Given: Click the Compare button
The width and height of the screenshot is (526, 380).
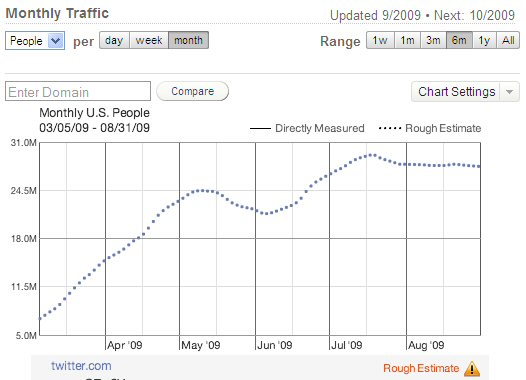Looking at the screenshot, I should [193, 91].
